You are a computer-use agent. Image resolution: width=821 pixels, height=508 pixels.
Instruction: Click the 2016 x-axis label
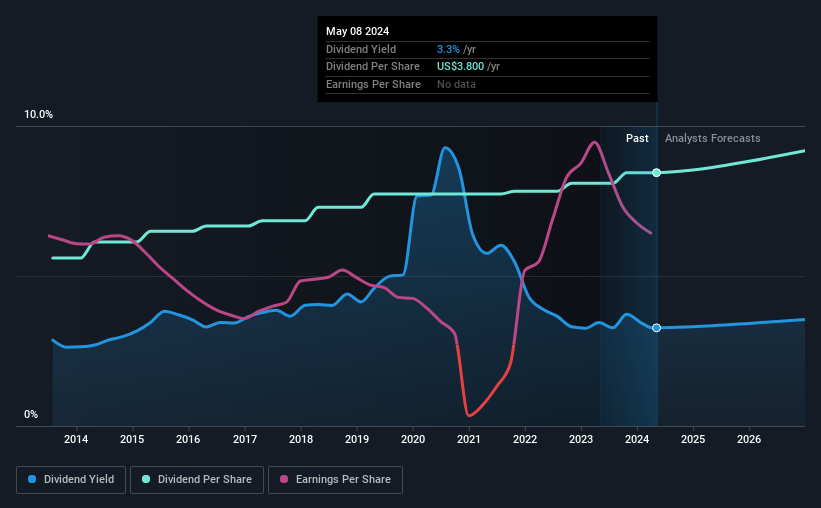tap(188, 439)
